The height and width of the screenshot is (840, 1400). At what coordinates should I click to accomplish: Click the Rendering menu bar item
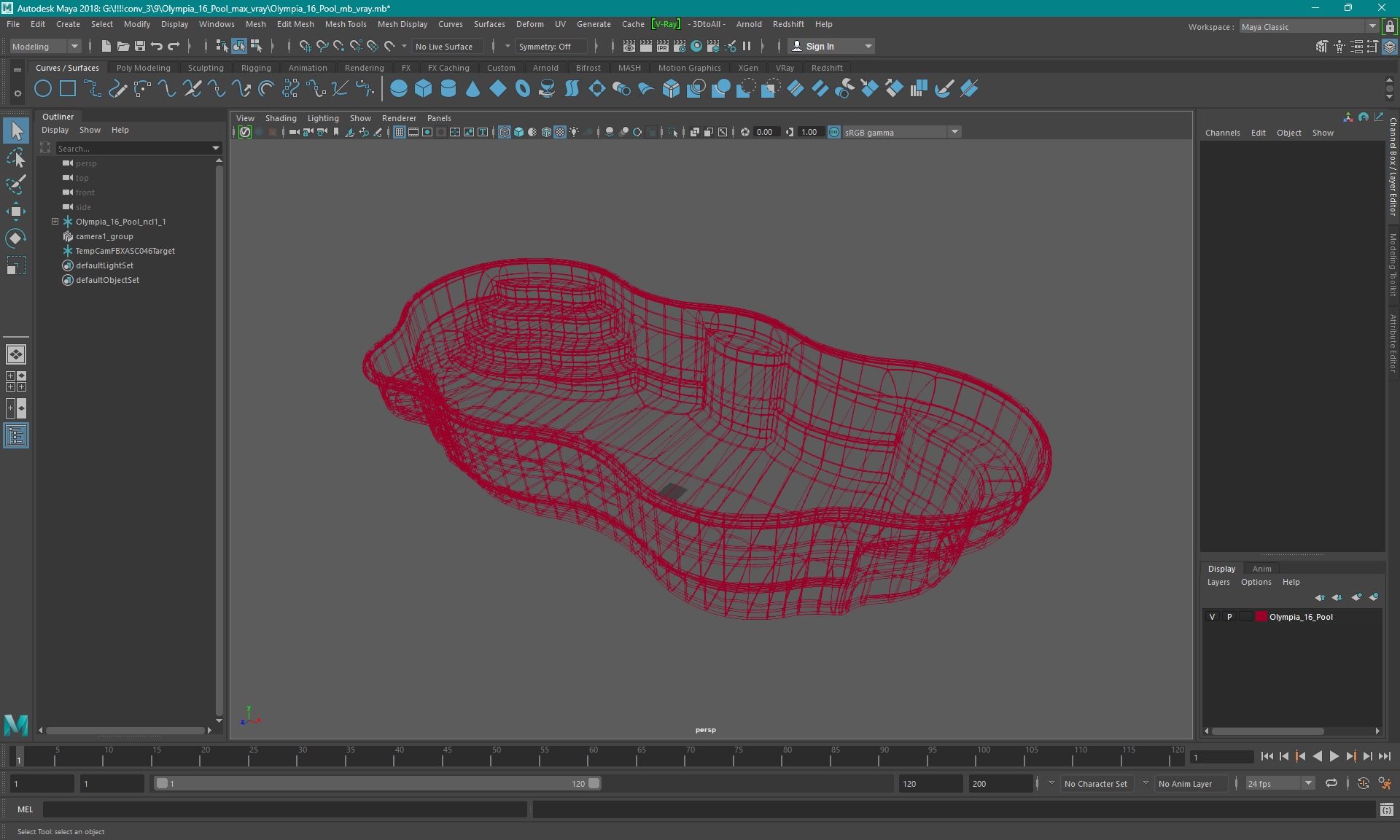point(364,67)
